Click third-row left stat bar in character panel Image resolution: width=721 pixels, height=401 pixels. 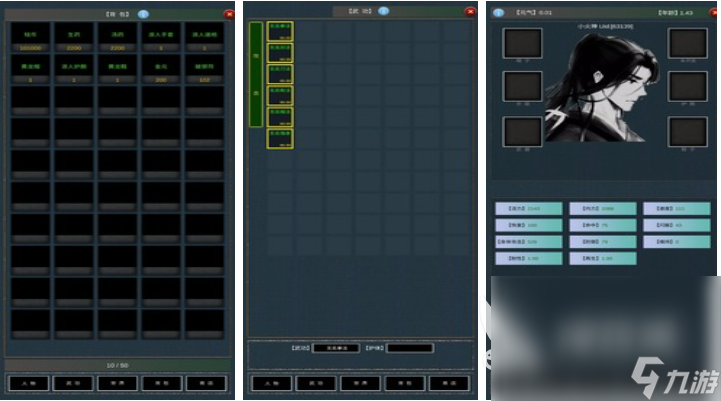[529, 242]
